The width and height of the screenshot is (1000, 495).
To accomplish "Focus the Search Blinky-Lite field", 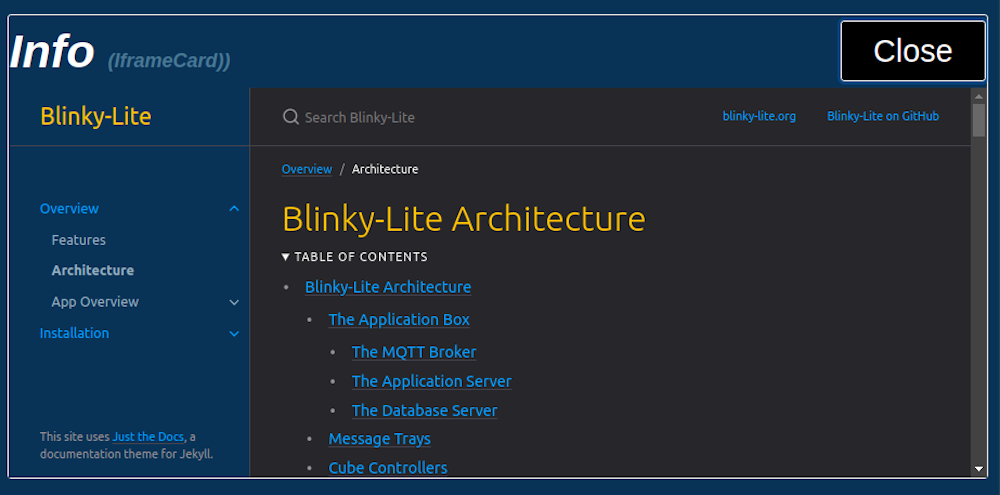I will (360, 117).
